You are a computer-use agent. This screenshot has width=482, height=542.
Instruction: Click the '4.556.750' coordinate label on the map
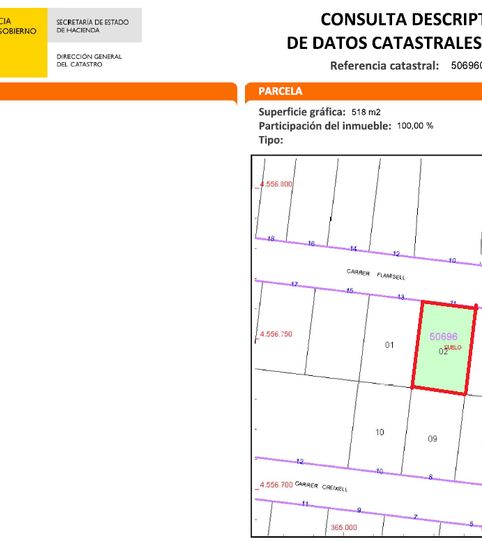coord(276,334)
